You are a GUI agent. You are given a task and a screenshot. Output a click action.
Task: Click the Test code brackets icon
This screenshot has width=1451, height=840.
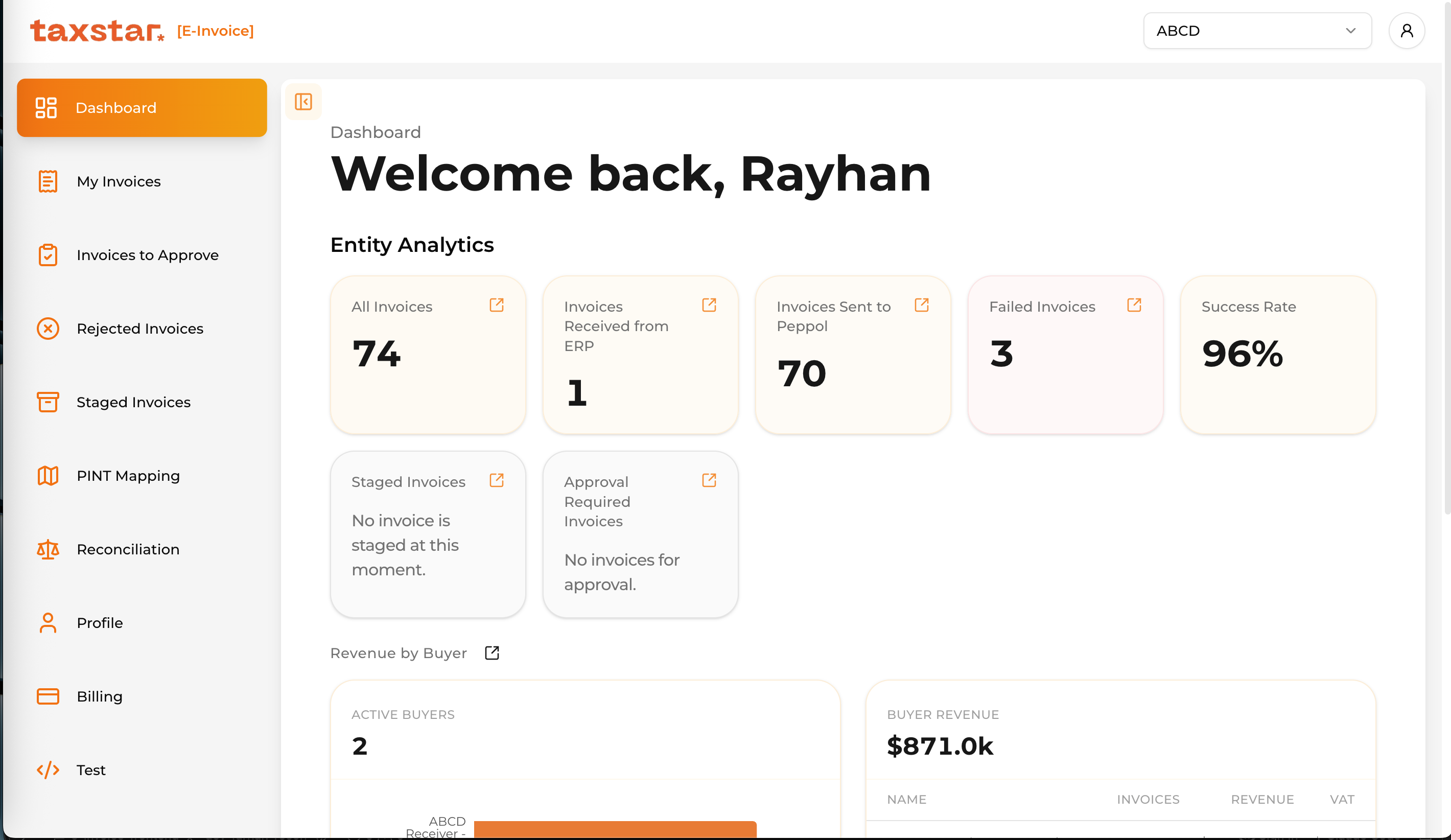tap(48, 770)
